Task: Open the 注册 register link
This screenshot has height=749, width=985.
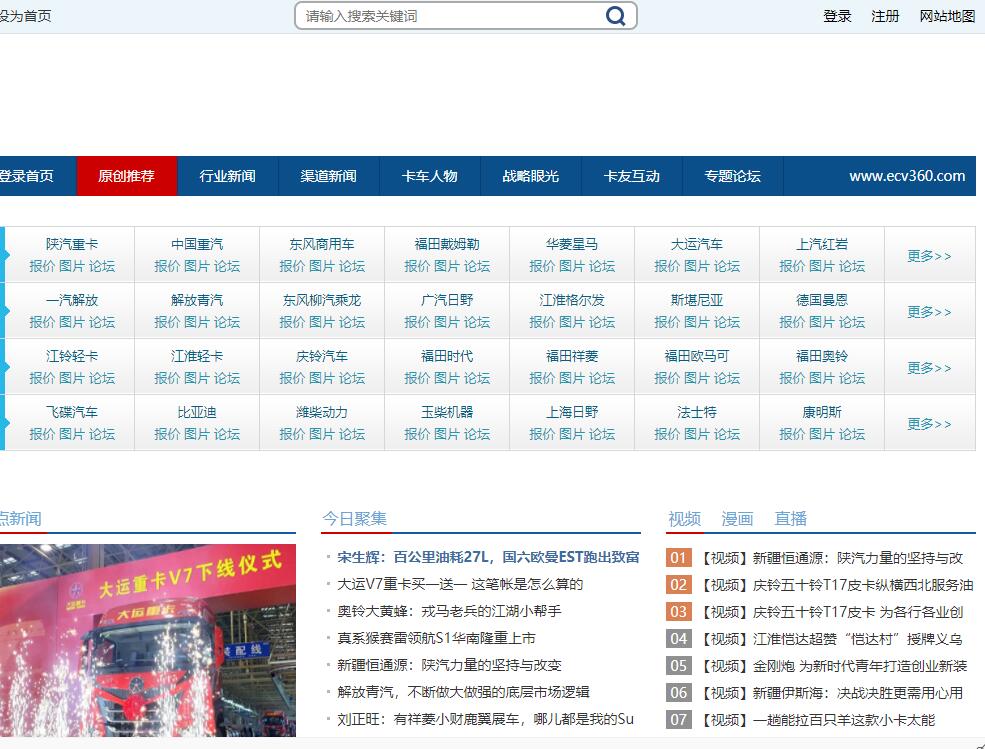Action: [885, 16]
